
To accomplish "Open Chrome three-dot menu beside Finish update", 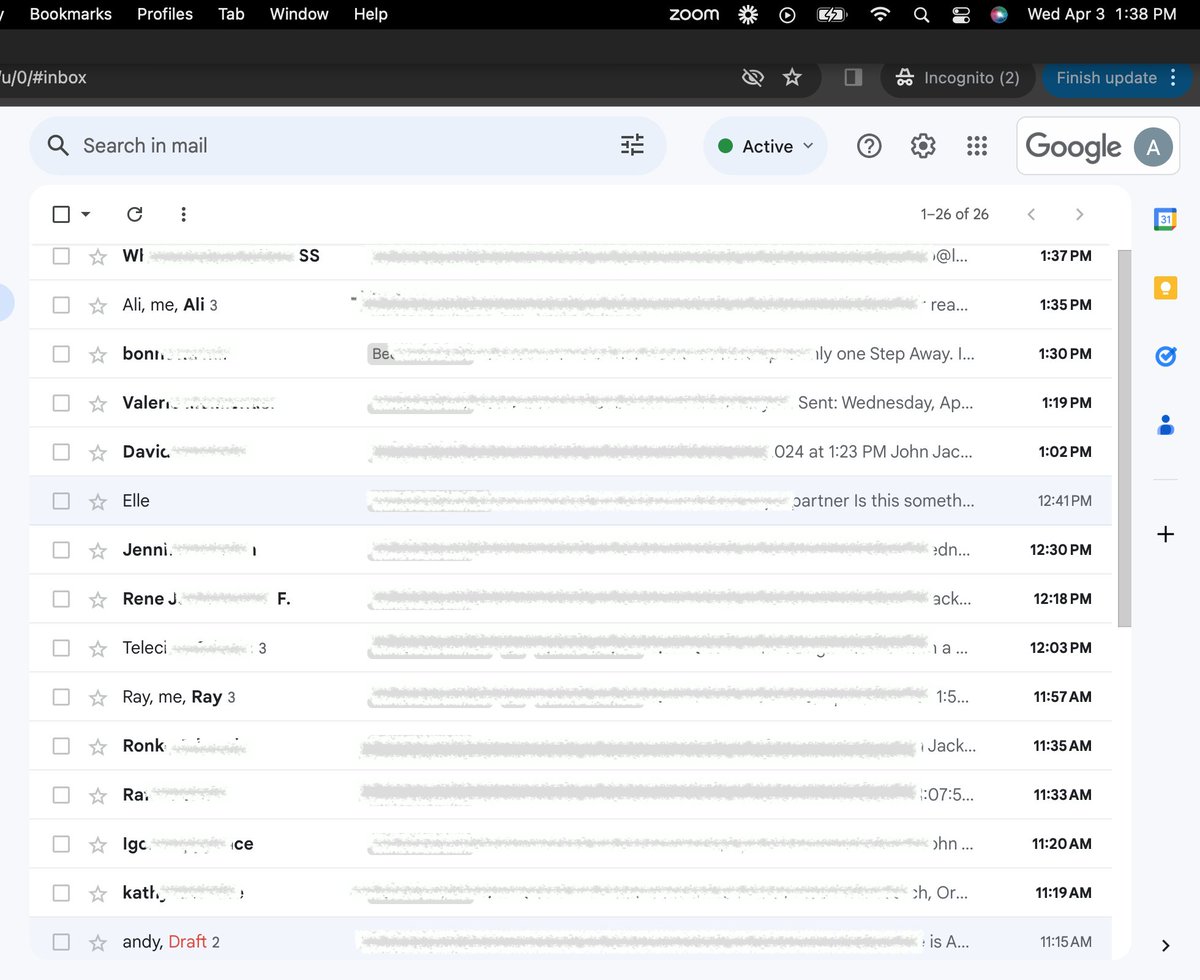I will click(1173, 77).
